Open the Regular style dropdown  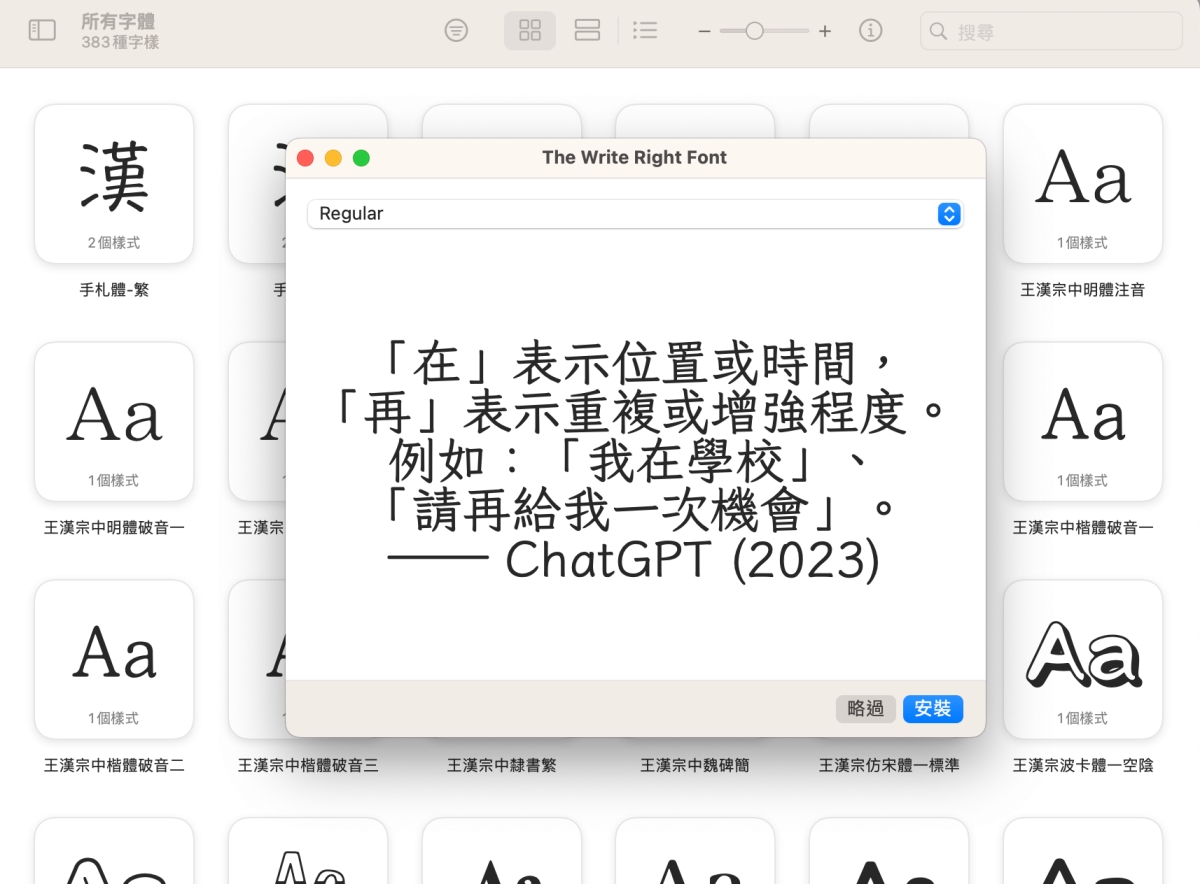[635, 214]
